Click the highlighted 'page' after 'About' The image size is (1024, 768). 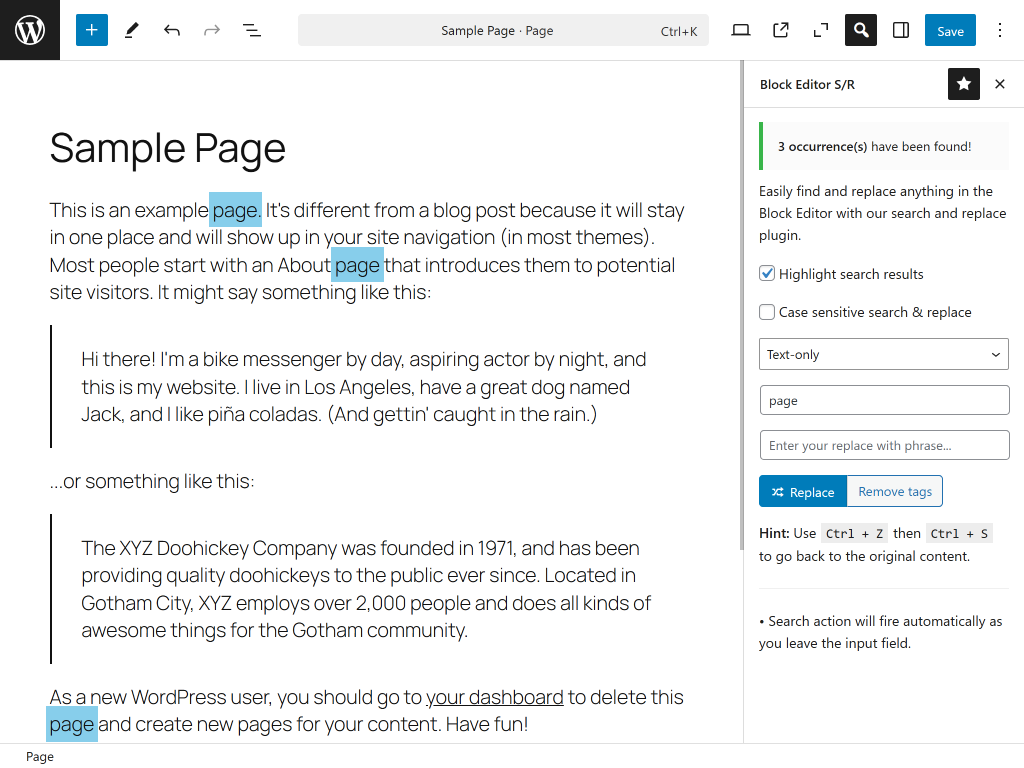point(357,264)
